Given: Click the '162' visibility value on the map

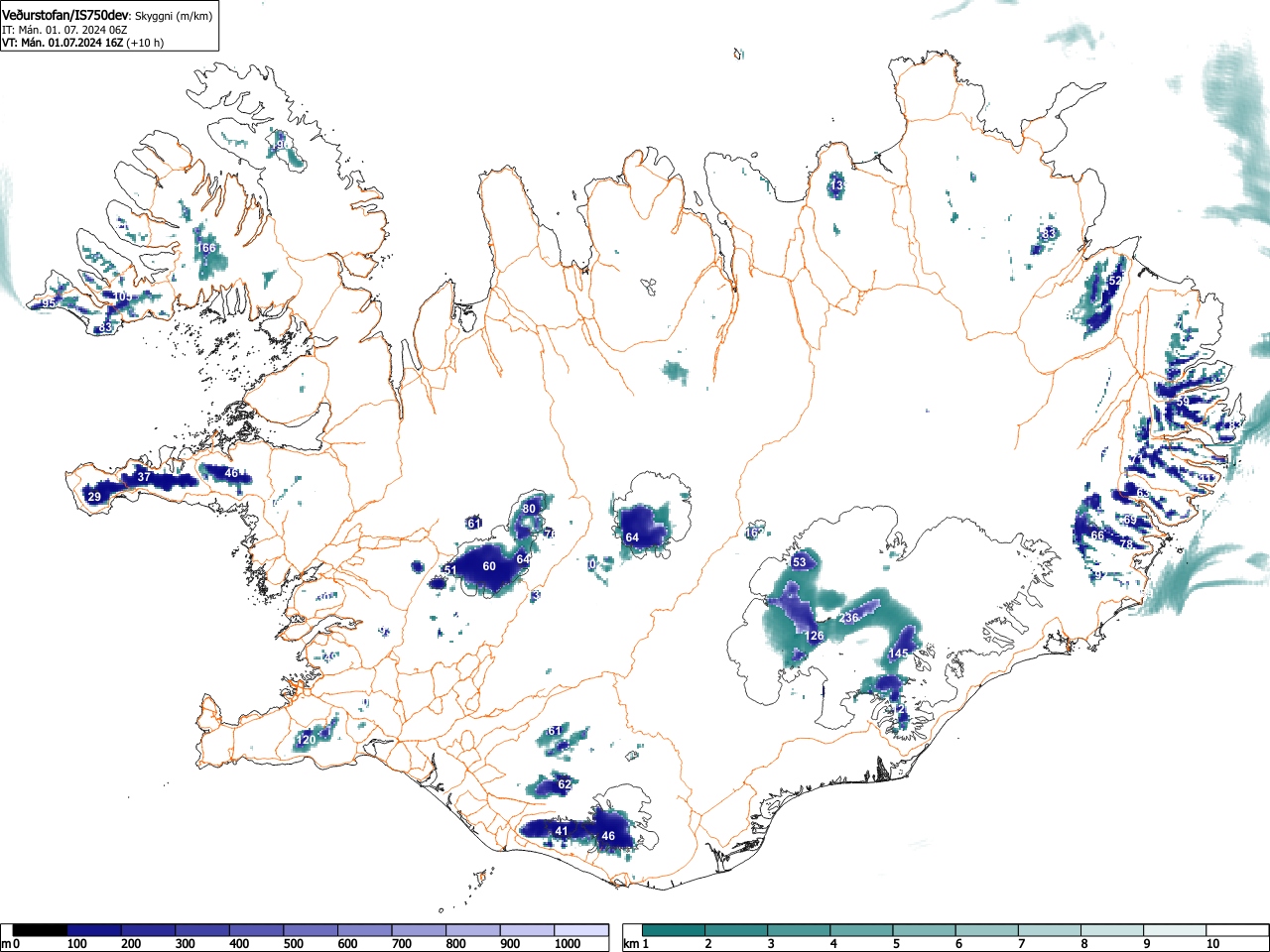Looking at the screenshot, I should click(x=755, y=533).
